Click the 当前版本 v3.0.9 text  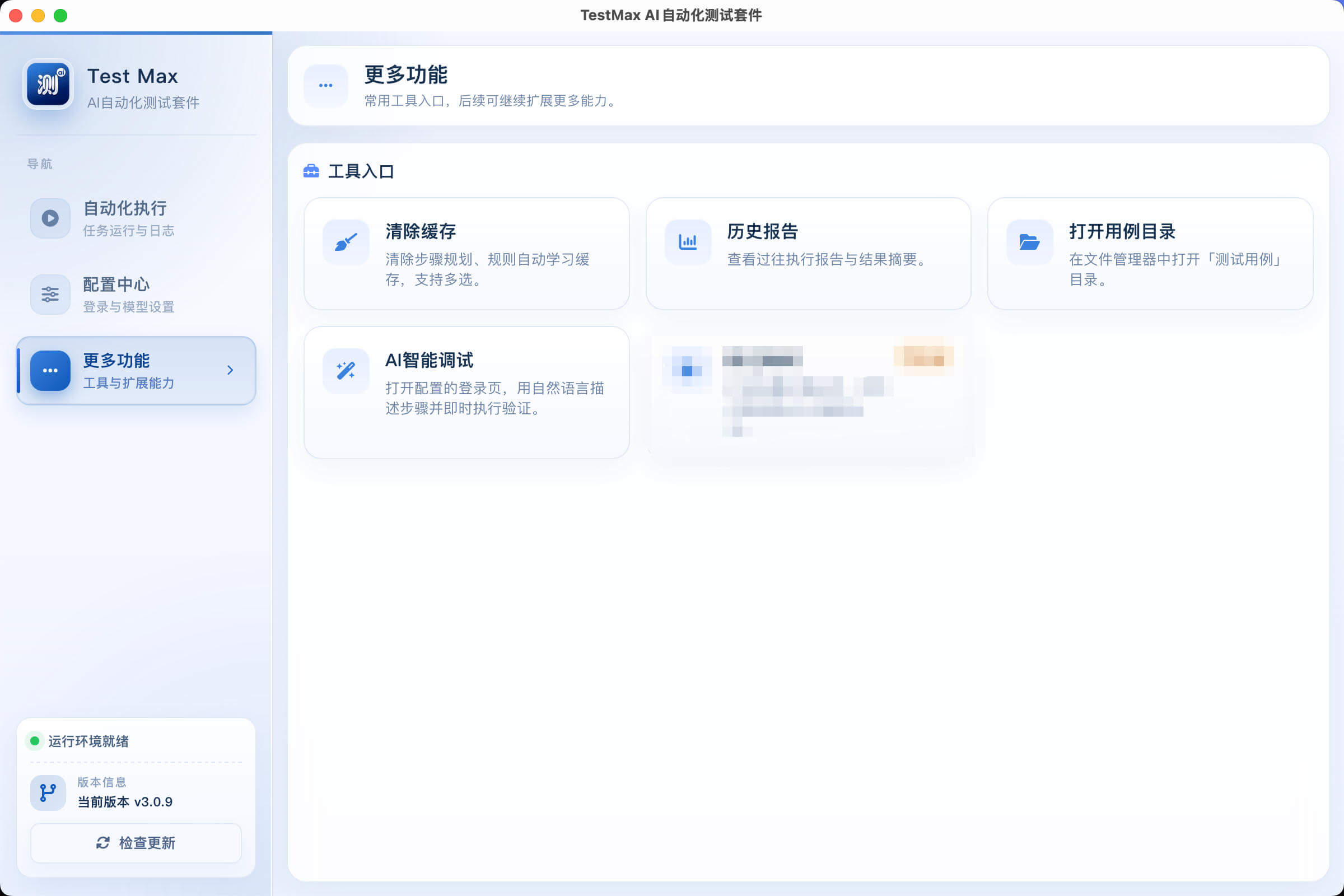[x=125, y=802]
